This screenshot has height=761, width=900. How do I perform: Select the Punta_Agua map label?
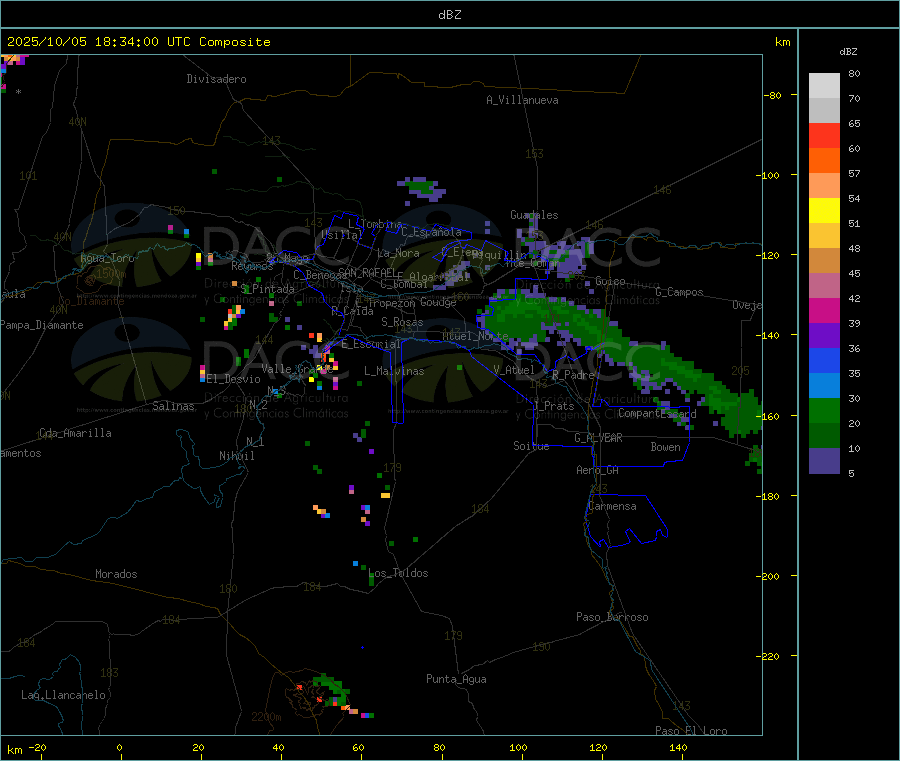pyautogui.click(x=456, y=679)
